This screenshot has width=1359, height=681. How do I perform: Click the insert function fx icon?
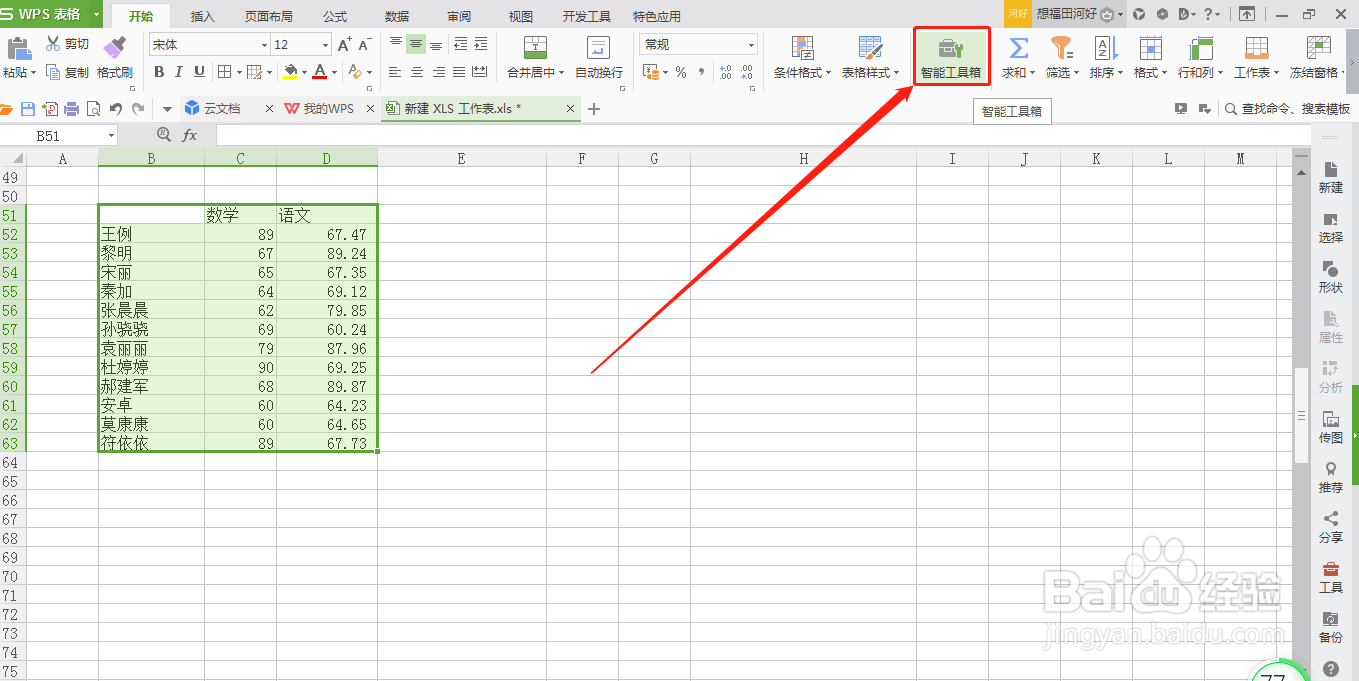(189, 135)
